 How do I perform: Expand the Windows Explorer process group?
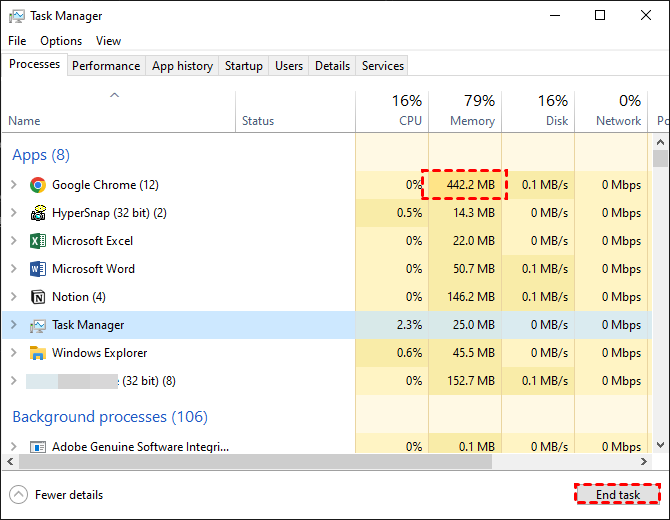pyautogui.click(x=13, y=353)
